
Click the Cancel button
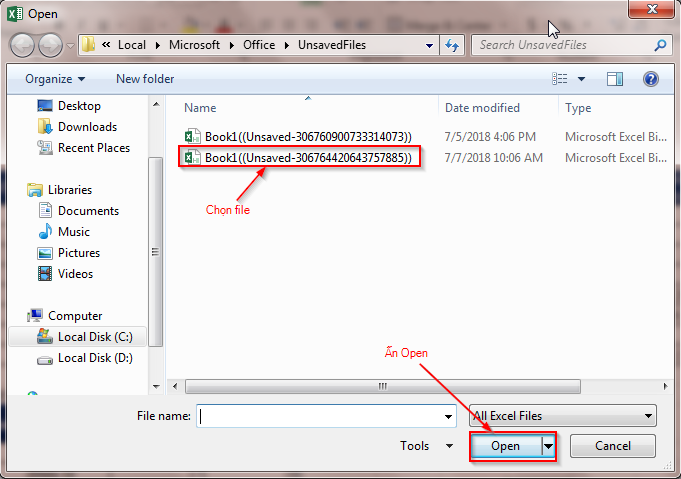pyautogui.click(x=612, y=446)
